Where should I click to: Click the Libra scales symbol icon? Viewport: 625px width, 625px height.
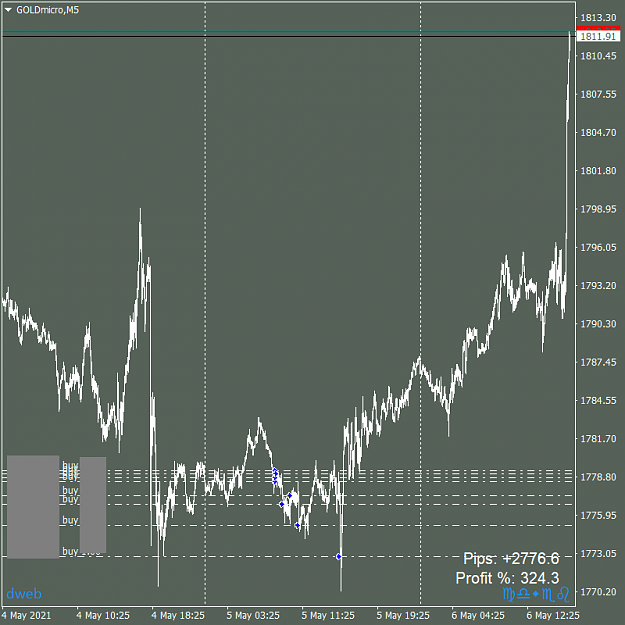pos(523,594)
